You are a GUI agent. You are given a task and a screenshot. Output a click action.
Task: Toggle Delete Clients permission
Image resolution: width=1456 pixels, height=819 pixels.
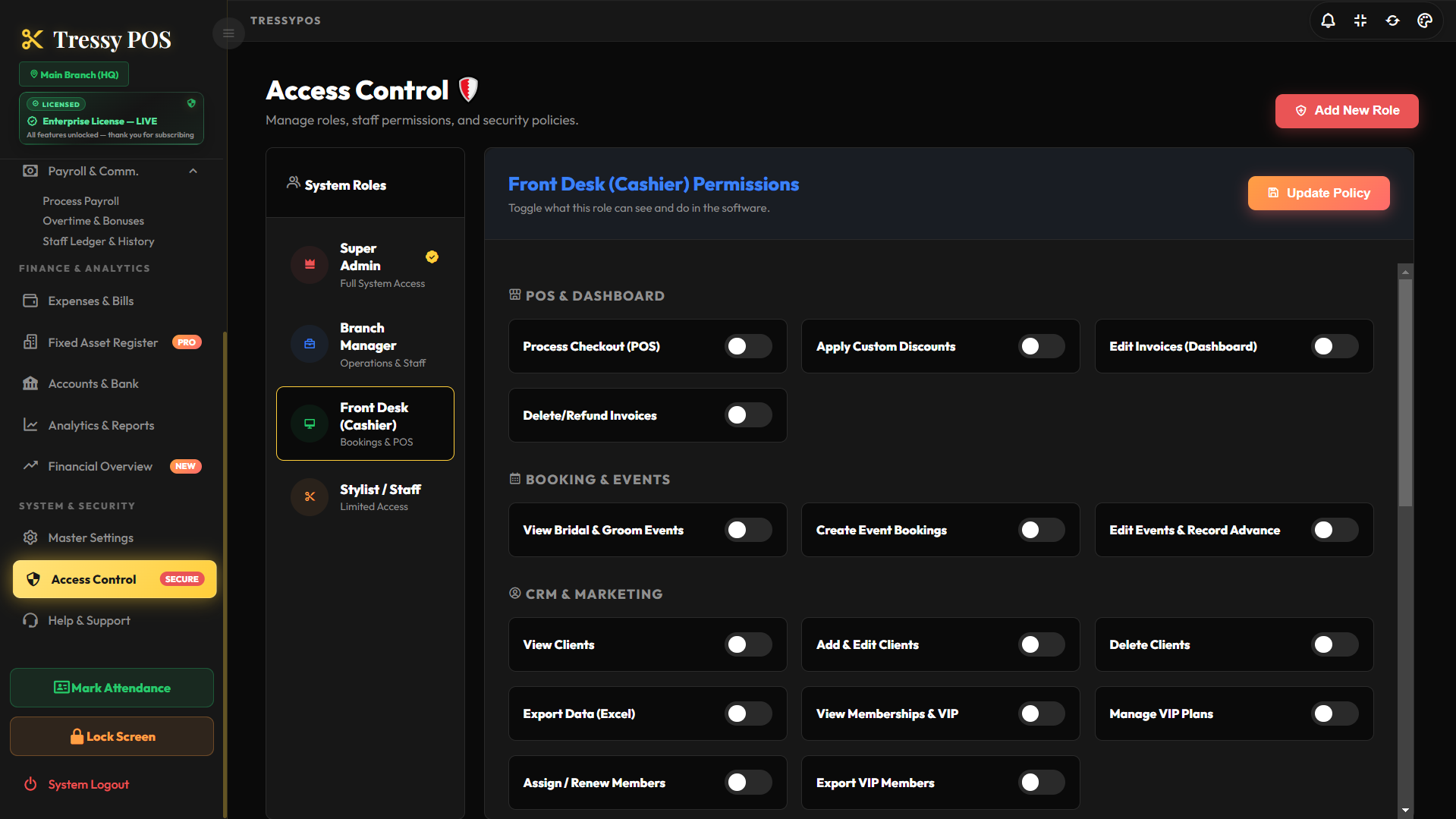click(x=1335, y=644)
